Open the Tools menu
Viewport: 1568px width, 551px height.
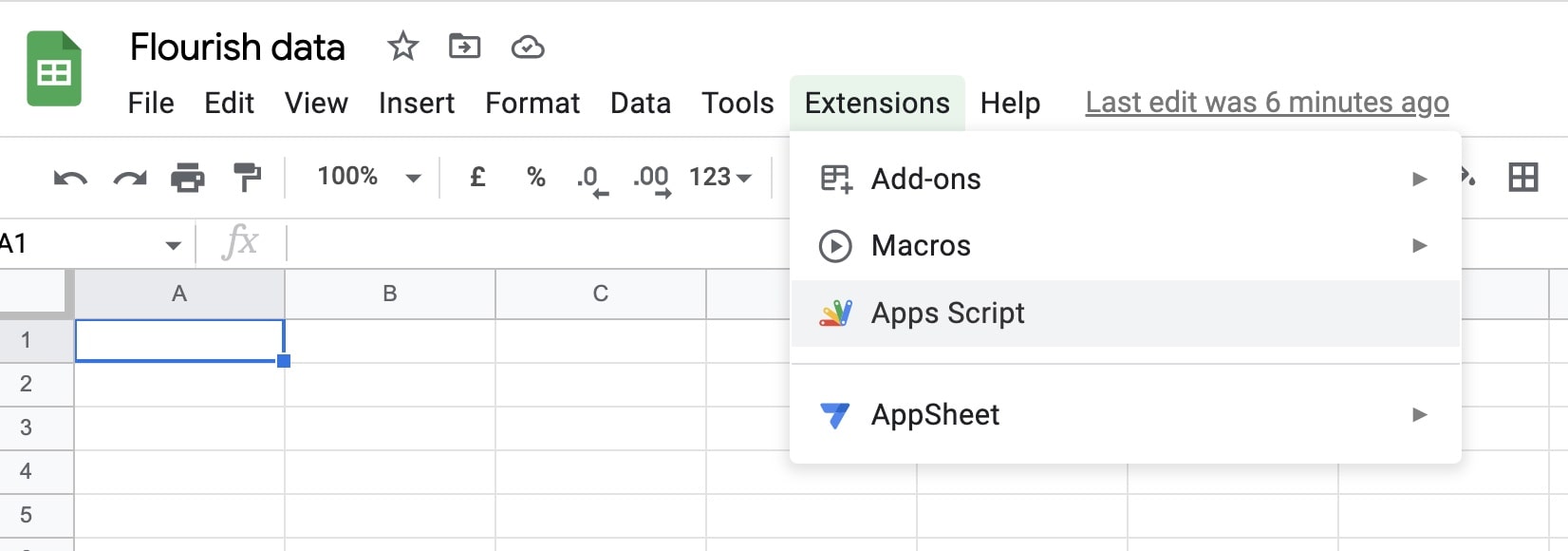[737, 103]
